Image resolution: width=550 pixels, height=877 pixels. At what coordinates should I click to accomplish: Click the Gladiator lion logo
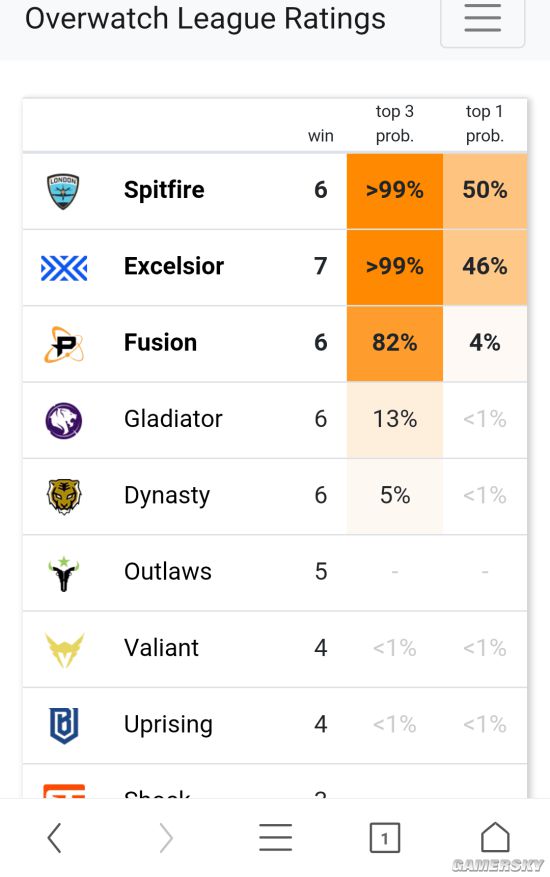pos(64,420)
